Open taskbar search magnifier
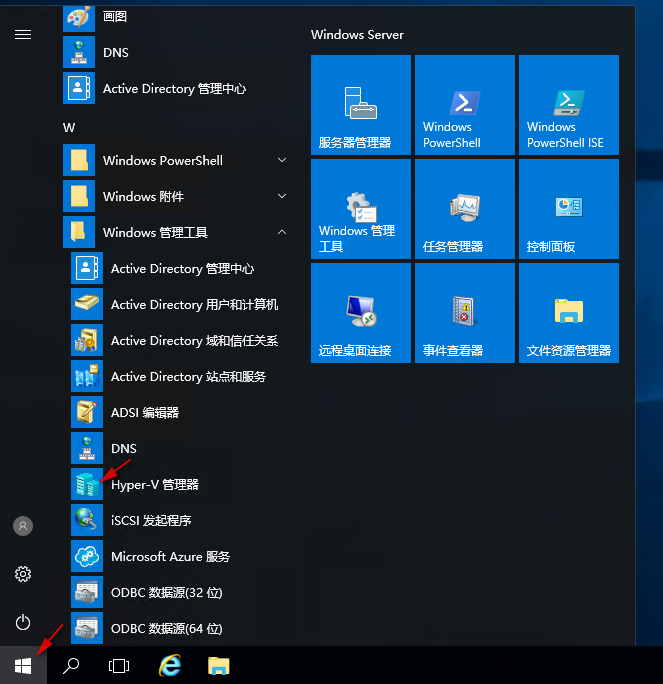The height and width of the screenshot is (684, 663). 71,666
